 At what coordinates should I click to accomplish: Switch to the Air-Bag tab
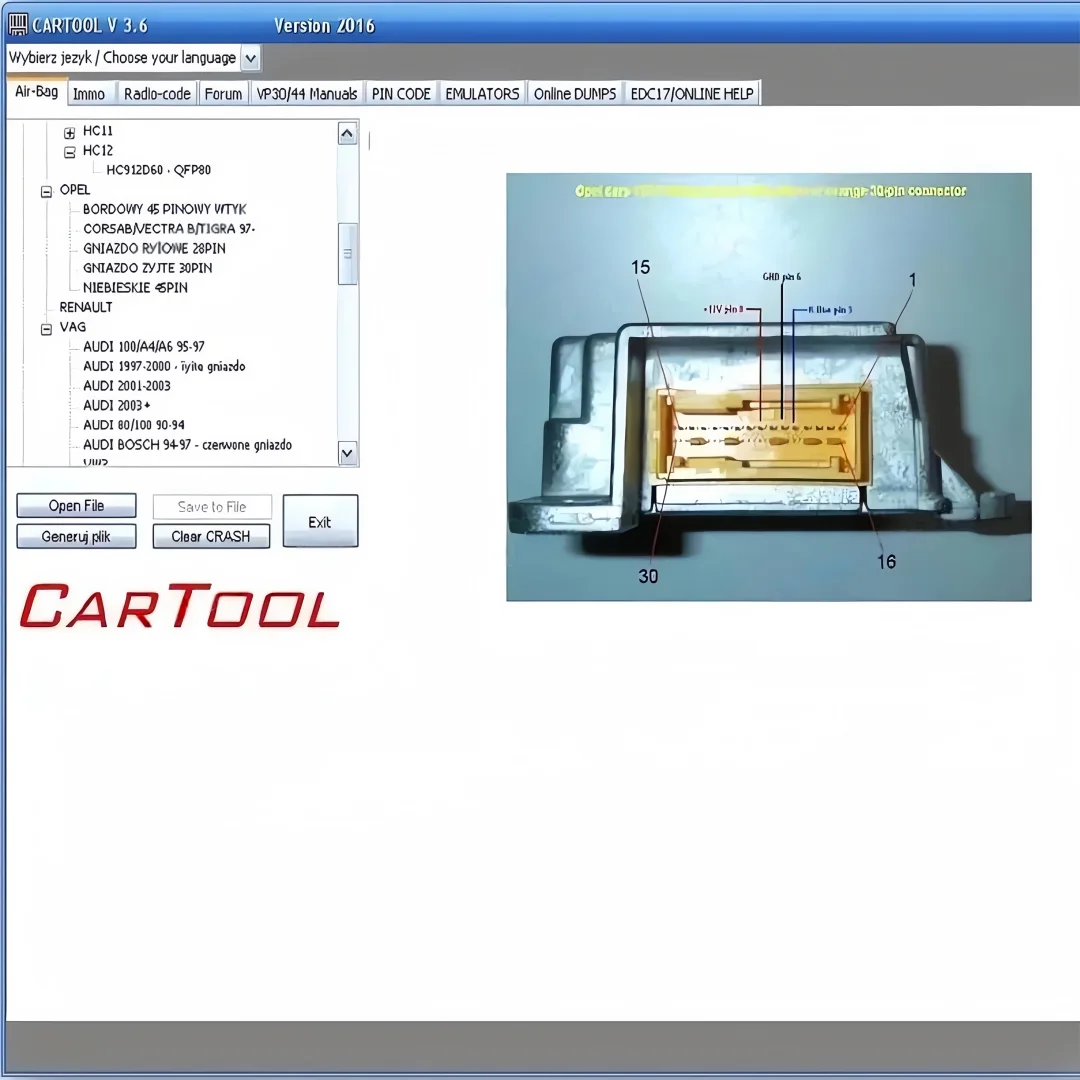[37, 92]
